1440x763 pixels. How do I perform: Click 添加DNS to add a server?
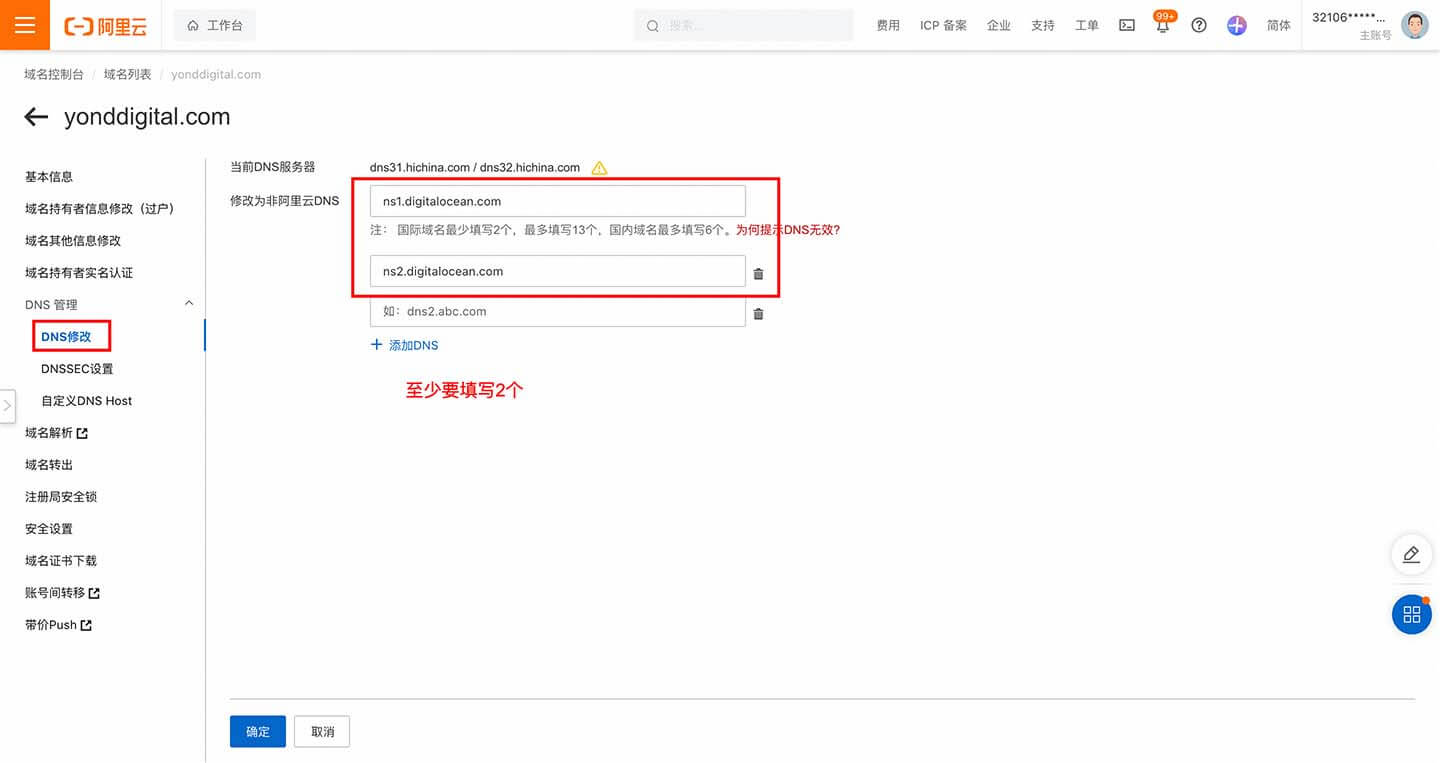(x=404, y=345)
